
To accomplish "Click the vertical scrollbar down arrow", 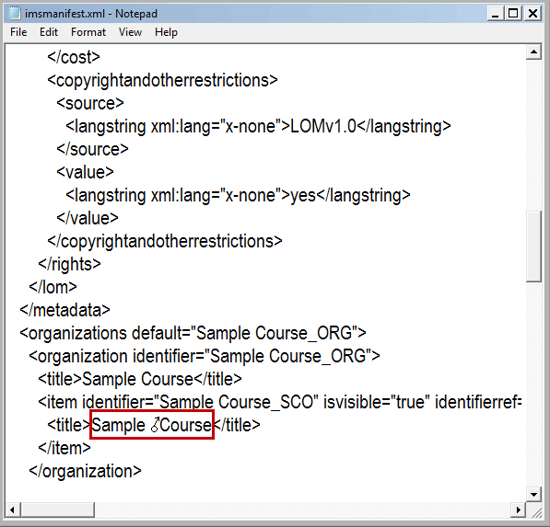I will coord(534,494).
